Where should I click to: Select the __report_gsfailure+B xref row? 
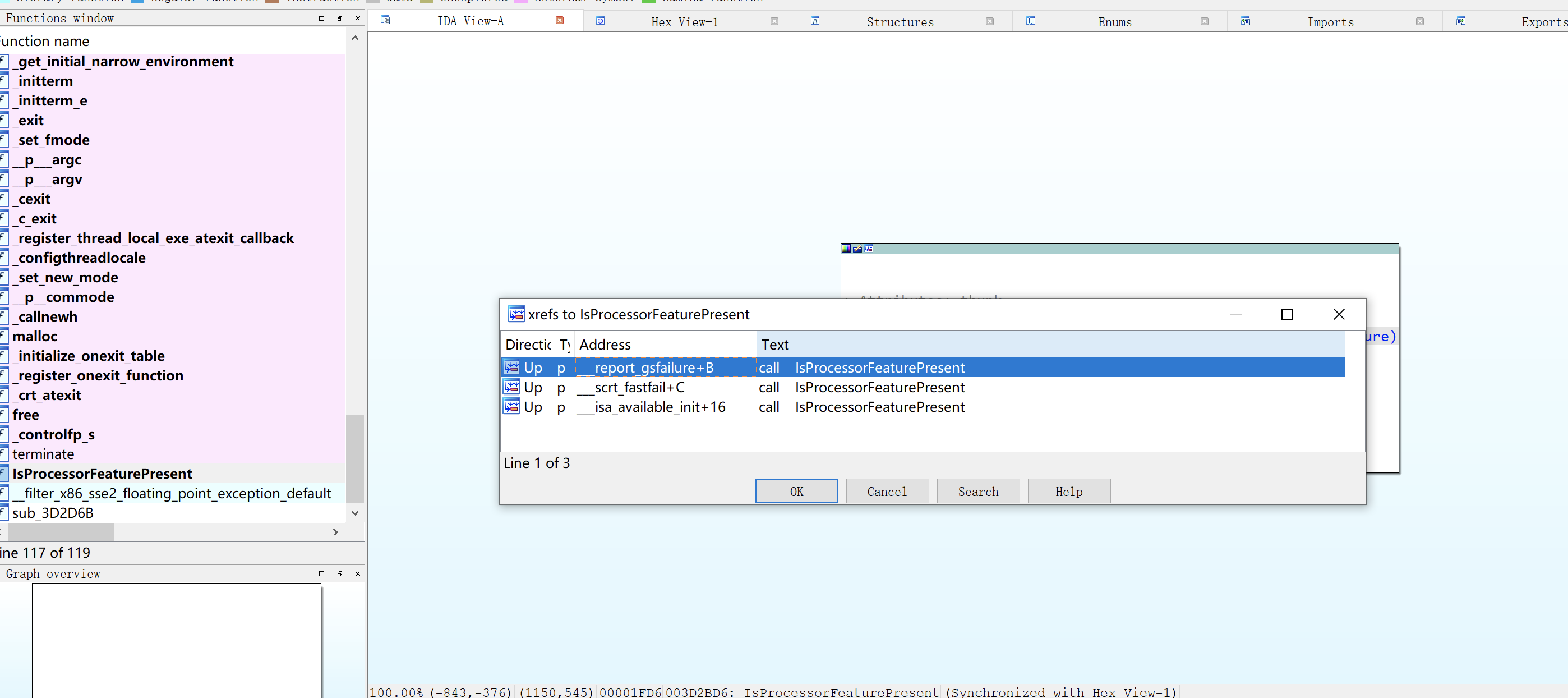(922, 368)
